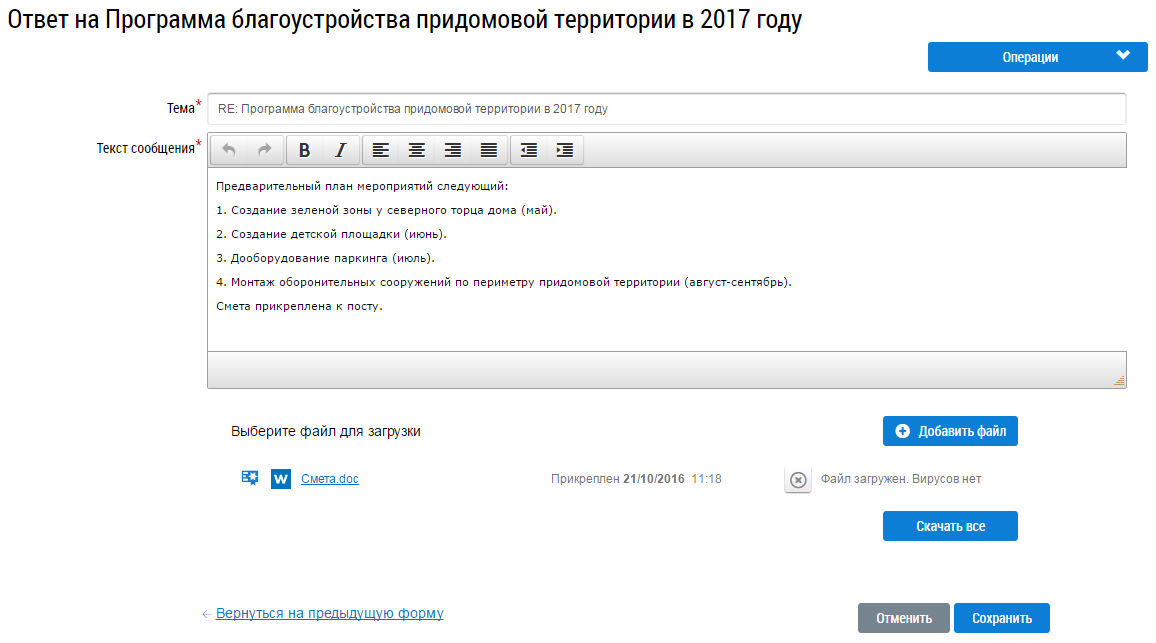Justify the message text
Screen dimensions: 1156x643
point(489,150)
